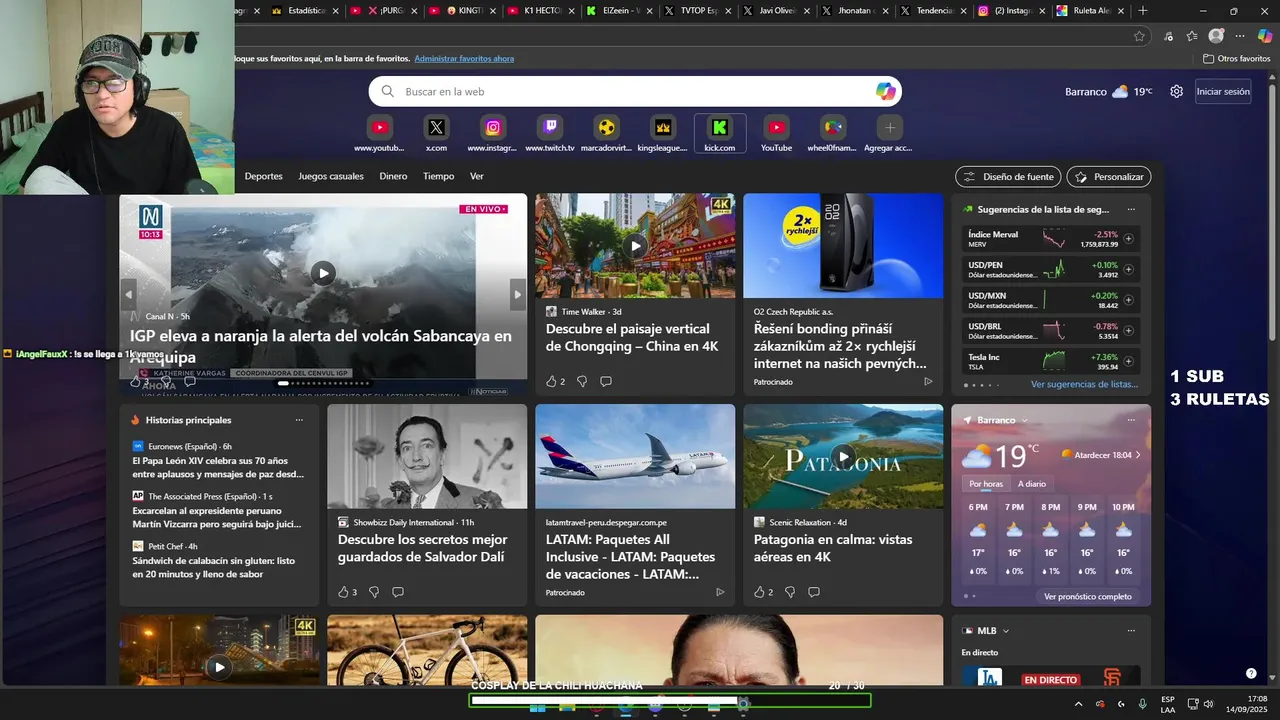This screenshot has width=1280, height=720.
Task: Open weather card more options
Action: click(1131, 420)
